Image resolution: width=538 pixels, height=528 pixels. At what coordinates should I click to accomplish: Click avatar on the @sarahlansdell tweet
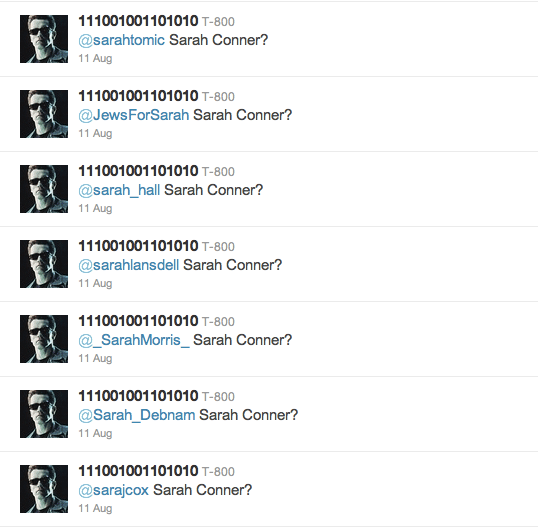[44, 264]
